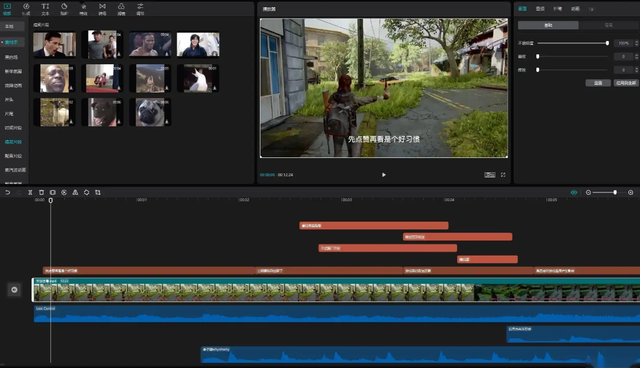Click the Apply to all button
640x368 pixels.
[626, 83]
